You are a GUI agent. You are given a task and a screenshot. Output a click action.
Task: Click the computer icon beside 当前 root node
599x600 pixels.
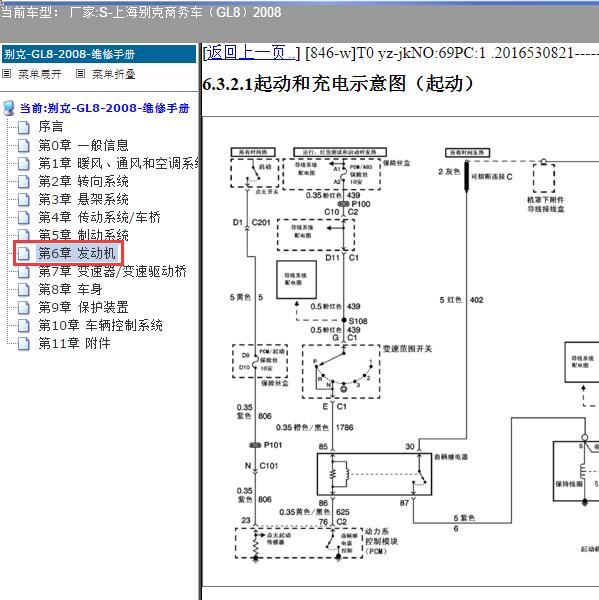(9, 108)
